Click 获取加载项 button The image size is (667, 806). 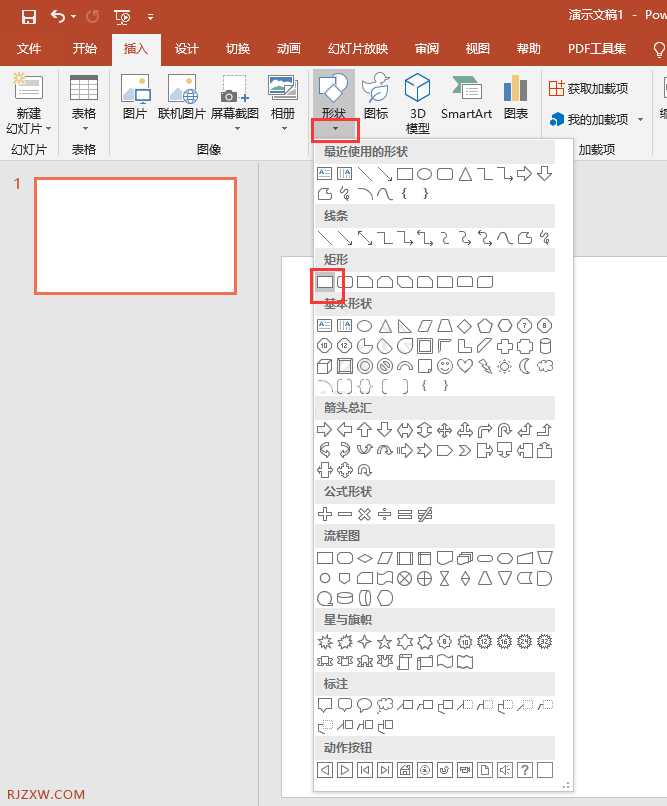(588, 88)
